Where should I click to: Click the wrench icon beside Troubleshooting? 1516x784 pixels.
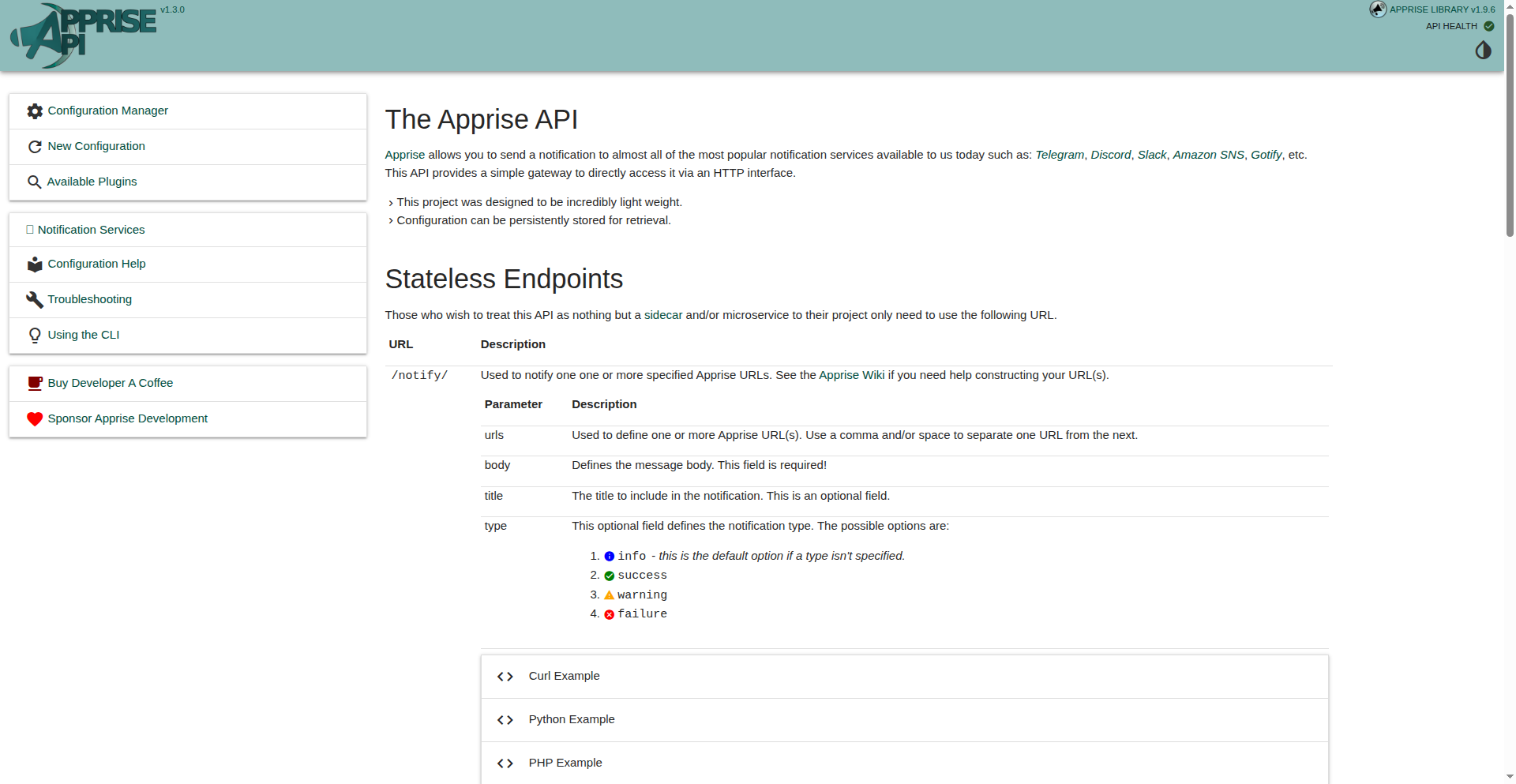[35, 300]
